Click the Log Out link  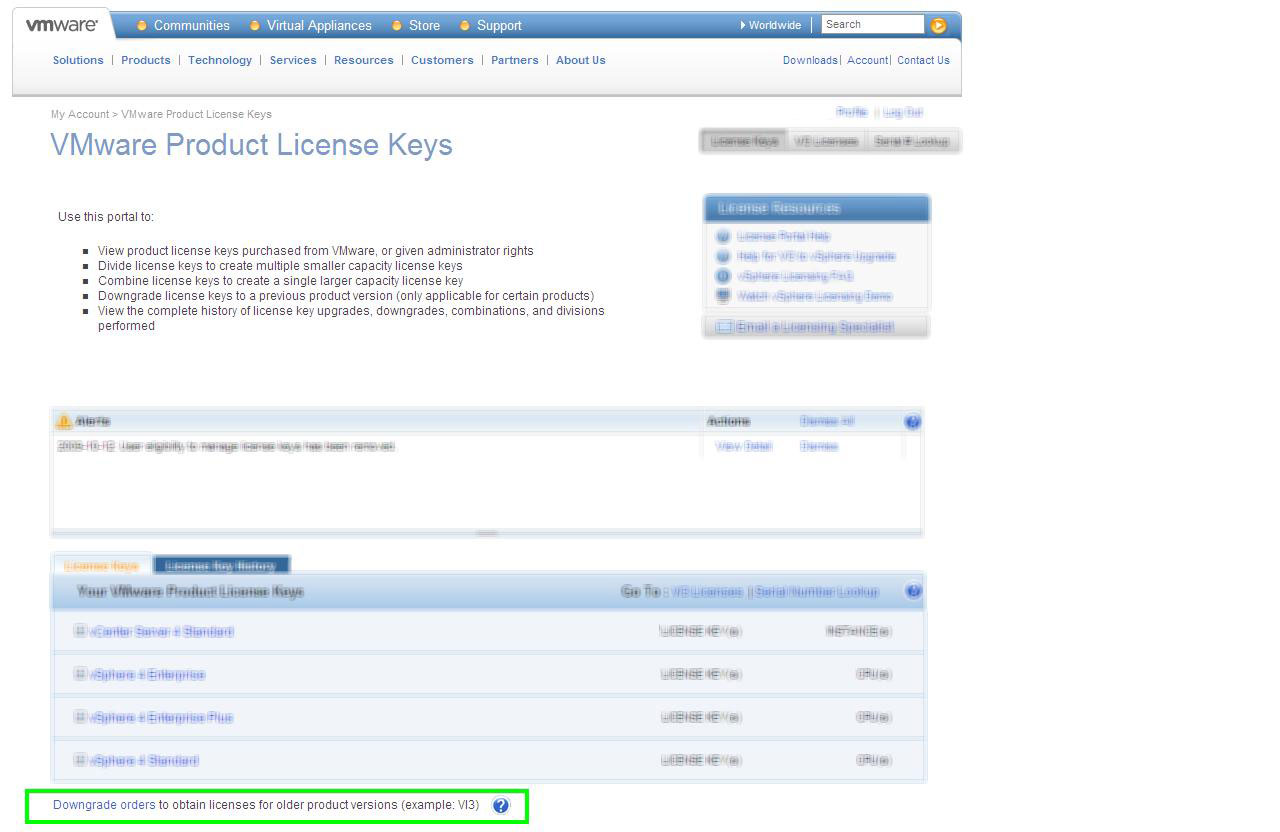[x=902, y=112]
